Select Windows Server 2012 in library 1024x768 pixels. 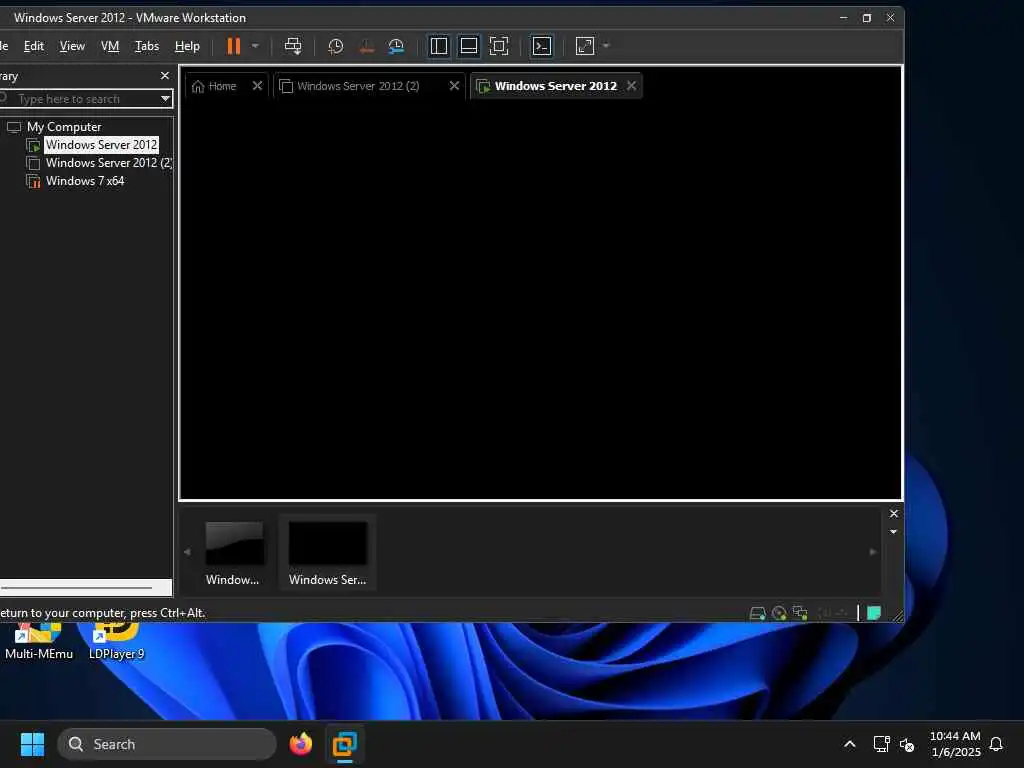(x=101, y=144)
